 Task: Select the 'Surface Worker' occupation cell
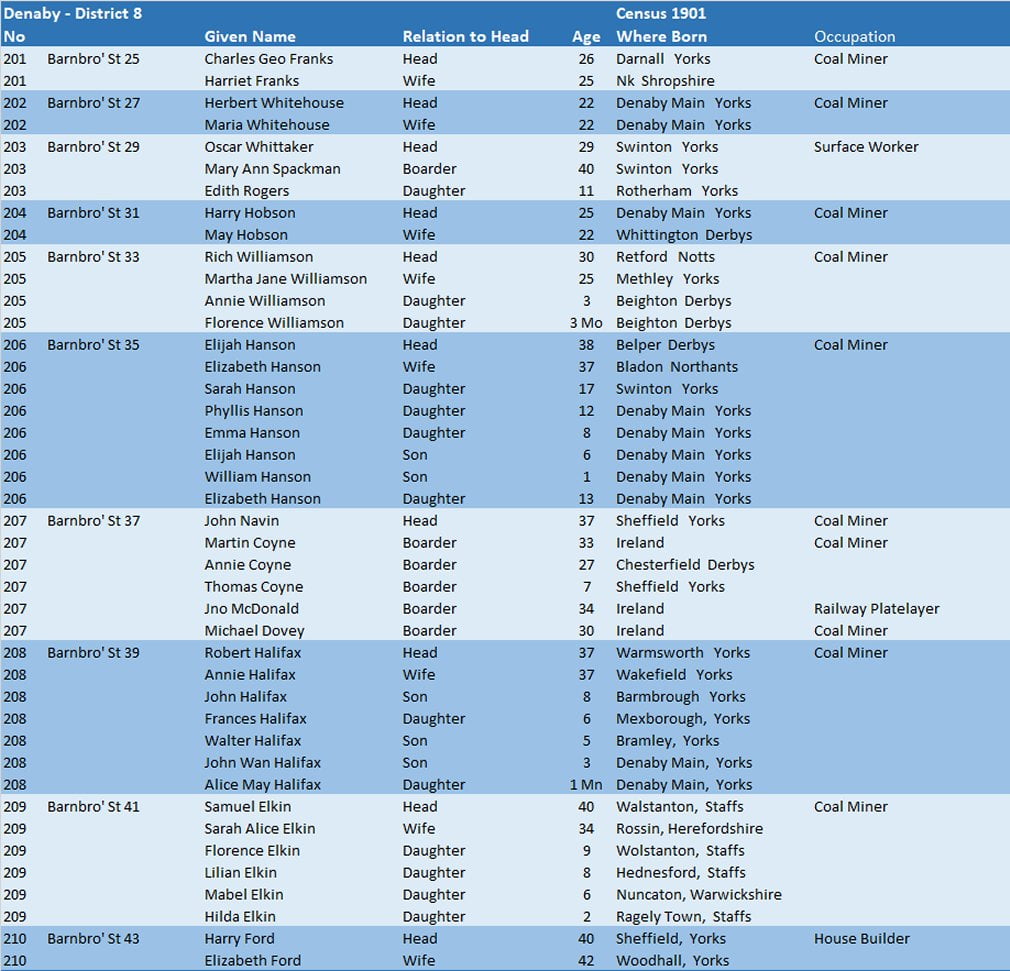tap(865, 147)
